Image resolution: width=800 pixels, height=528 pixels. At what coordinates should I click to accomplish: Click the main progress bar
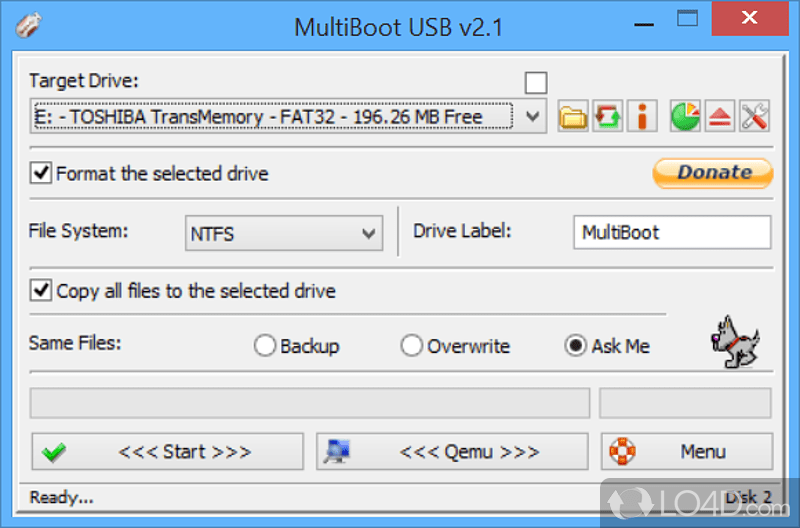pos(310,403)
